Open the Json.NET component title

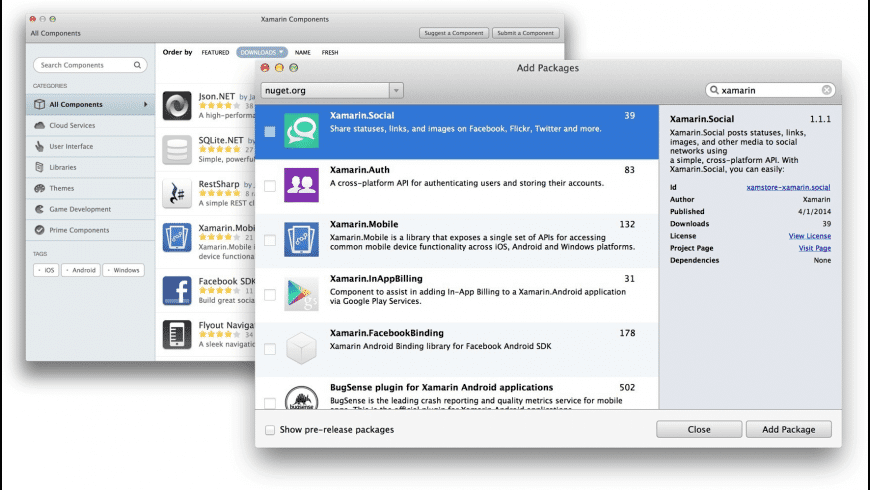click(216, 96)
